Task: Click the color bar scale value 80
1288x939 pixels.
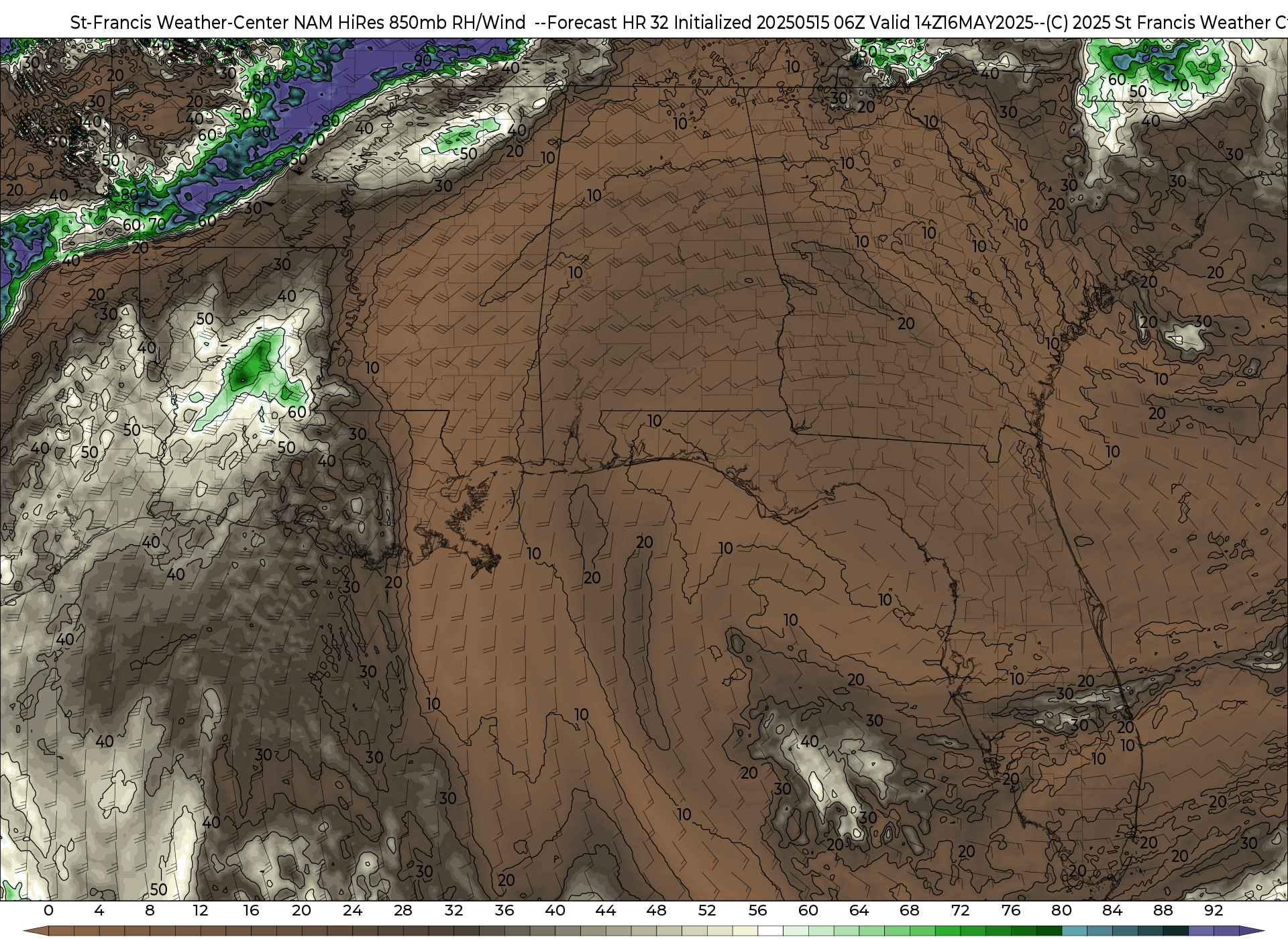Action: point(1061,910)
